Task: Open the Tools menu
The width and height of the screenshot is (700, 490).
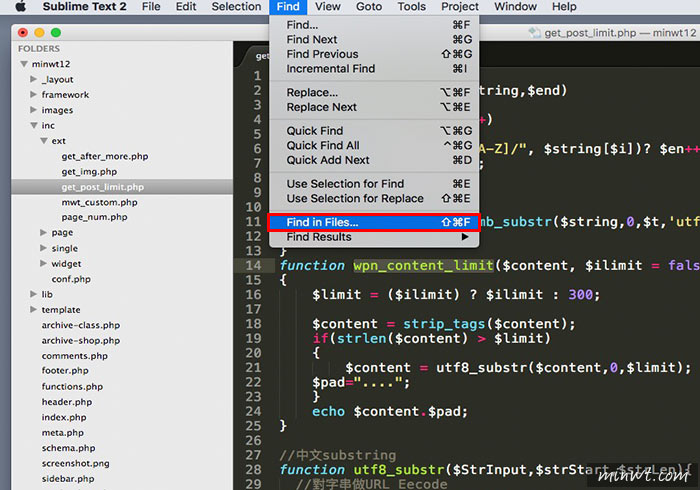Action: [x=412, y=6]
